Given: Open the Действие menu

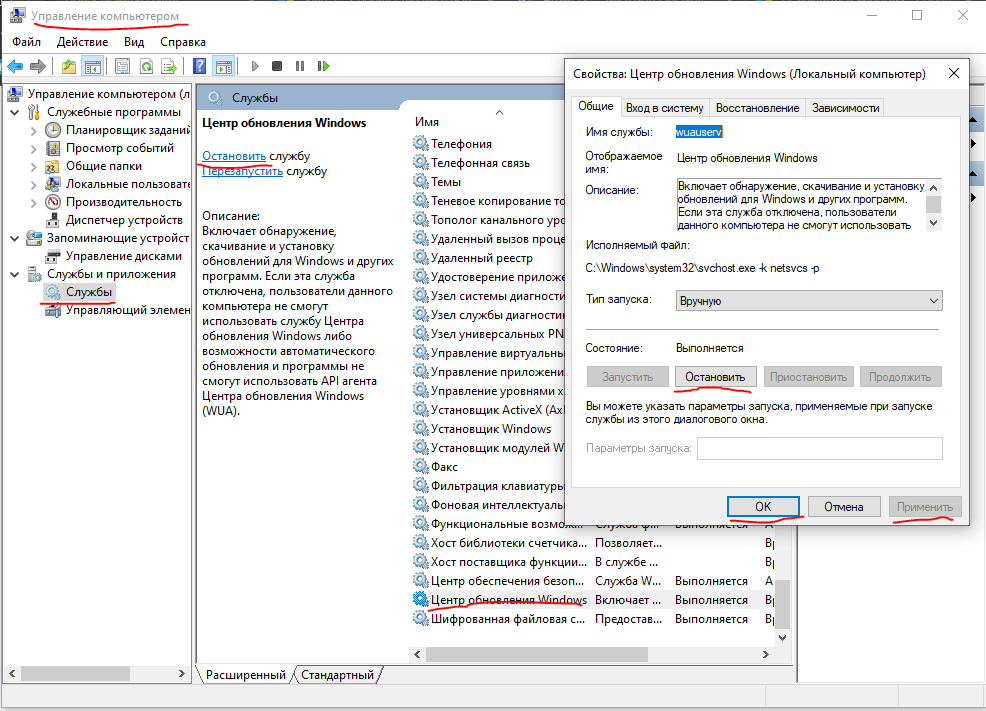Looking at the screenshot, I should [82, 41].
